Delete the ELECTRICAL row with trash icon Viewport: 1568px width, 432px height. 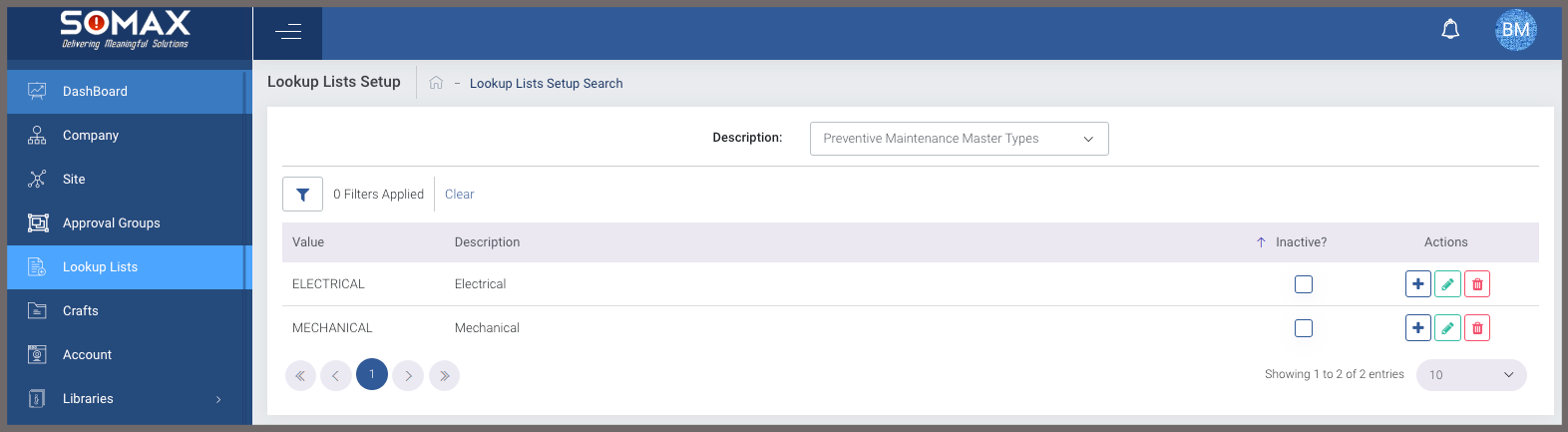(x=1477, y=284)
